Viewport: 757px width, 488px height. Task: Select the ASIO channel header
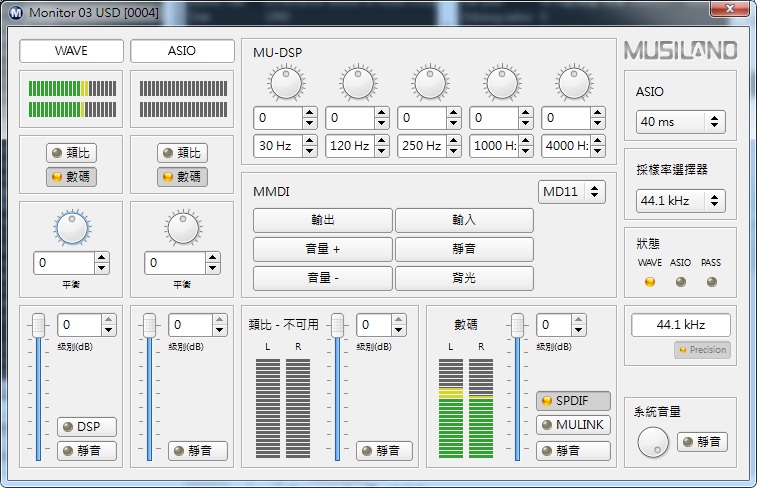(x=181, y=51)
